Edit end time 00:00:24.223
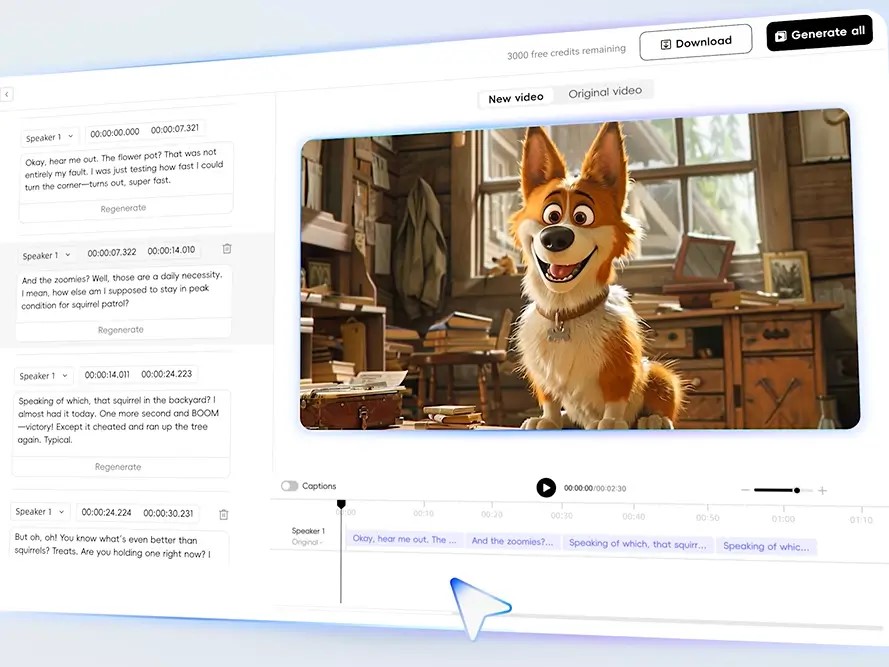Screen dimensions: 889x667 click(x=167, y=374)
